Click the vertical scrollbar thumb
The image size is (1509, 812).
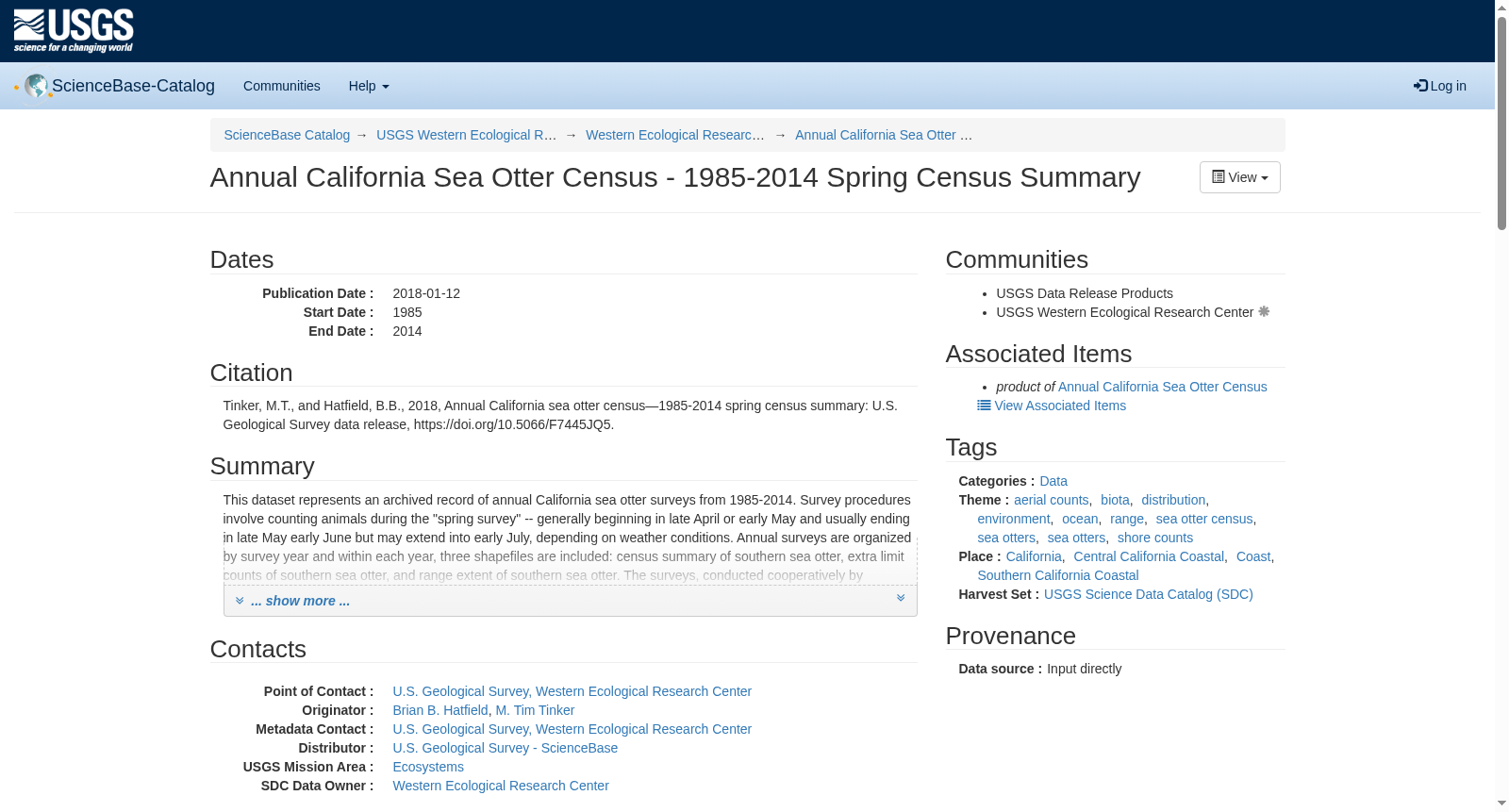(x=1501, y=123)
